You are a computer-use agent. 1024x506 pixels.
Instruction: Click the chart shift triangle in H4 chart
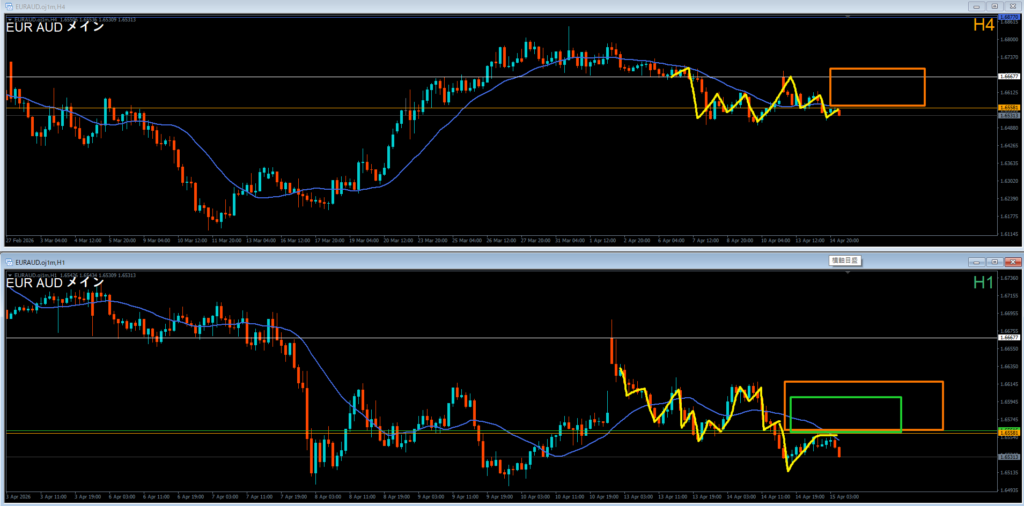pos(848,18)
